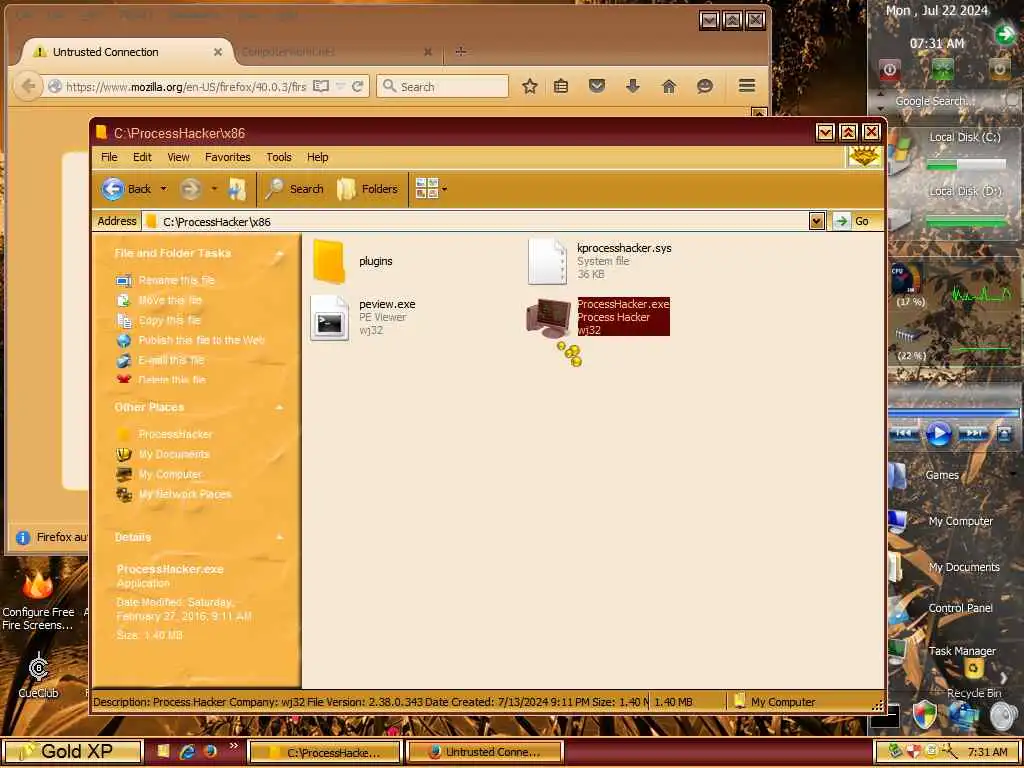Viewport: 1024px width, 768px height.
Task: Launch Internet Explorer from Quick Launch
Action: coord(187,752)
